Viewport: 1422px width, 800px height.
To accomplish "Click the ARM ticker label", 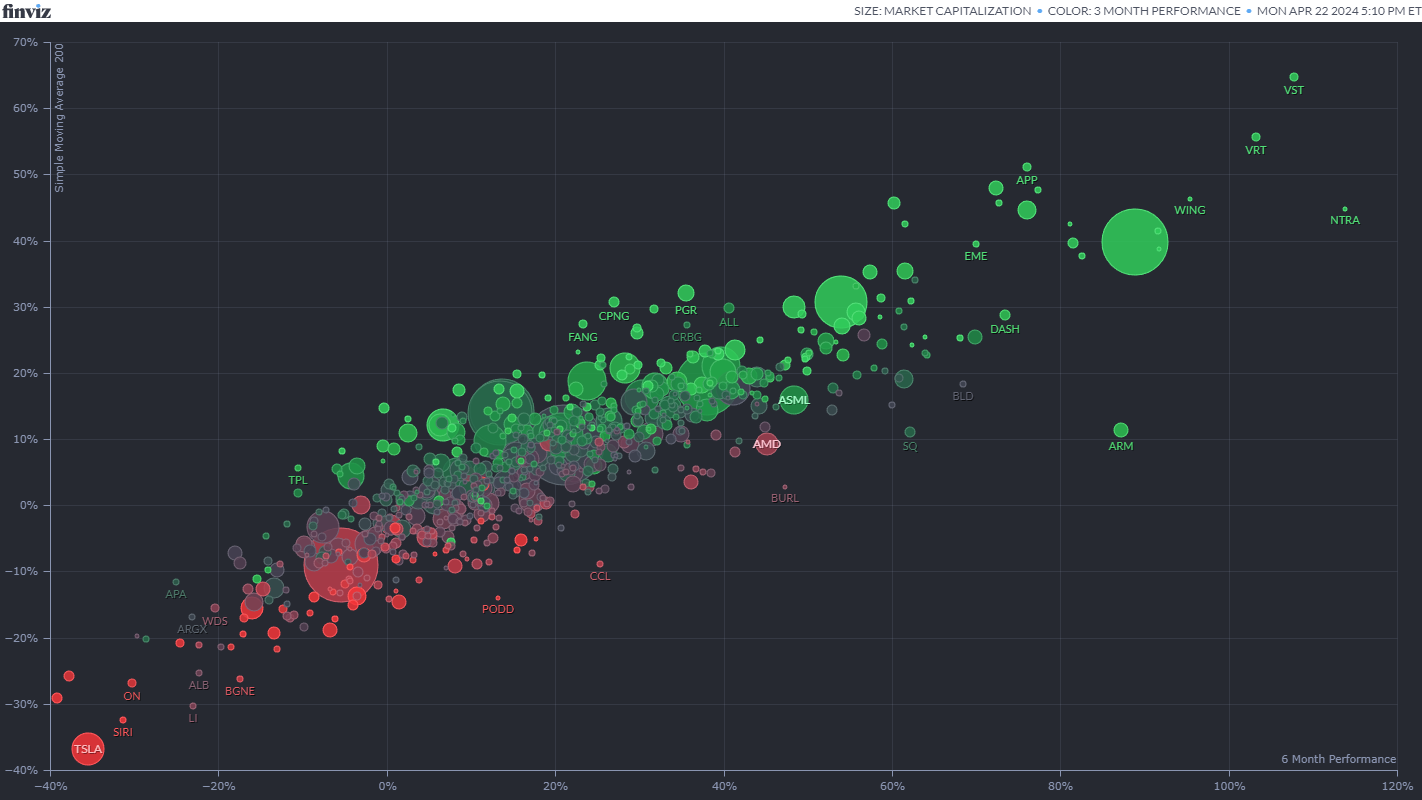I will (x=1121, y=446).
